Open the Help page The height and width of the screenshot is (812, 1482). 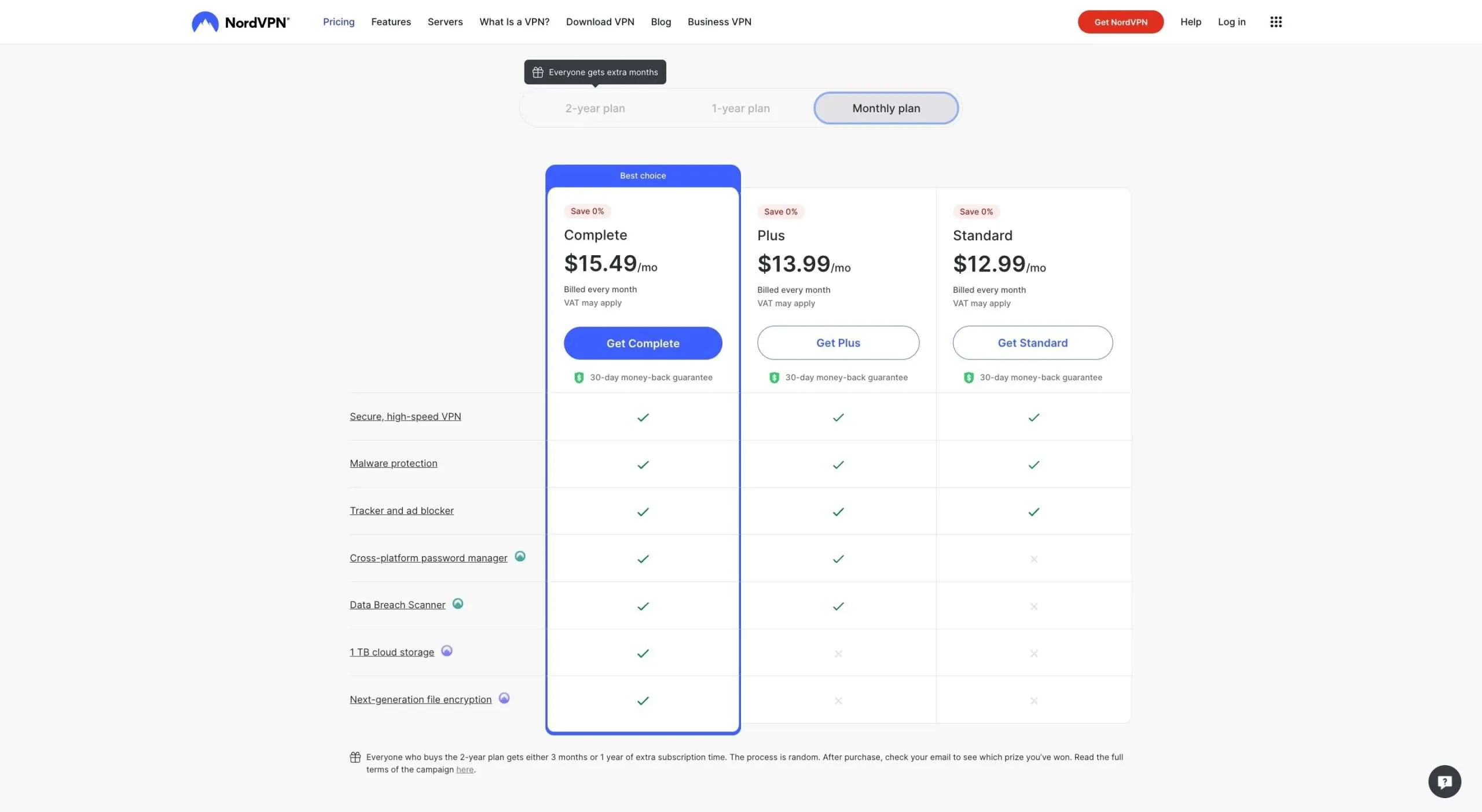[1190, 22]
